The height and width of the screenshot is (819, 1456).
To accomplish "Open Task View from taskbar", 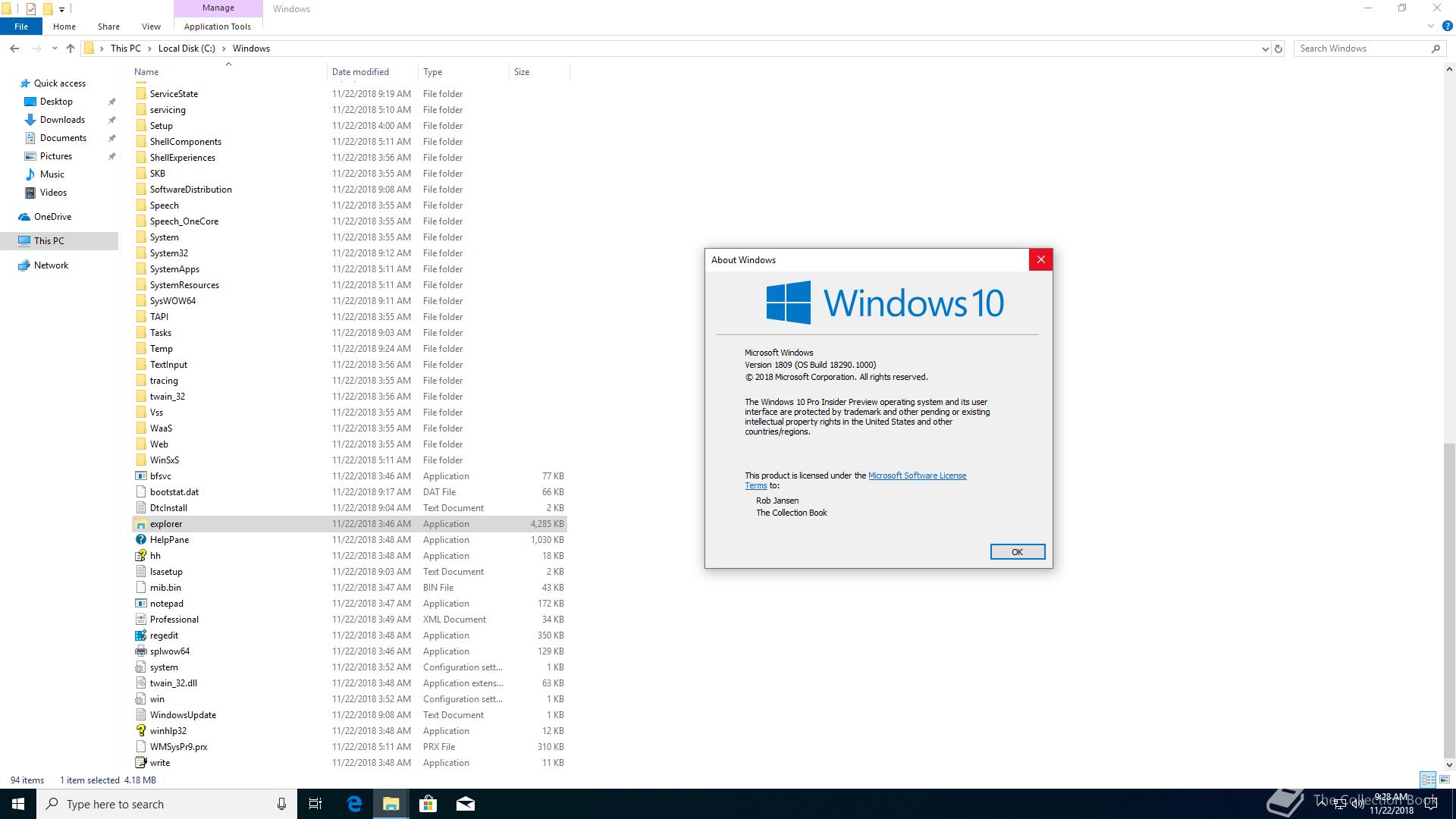I will (x=315, y=804).
